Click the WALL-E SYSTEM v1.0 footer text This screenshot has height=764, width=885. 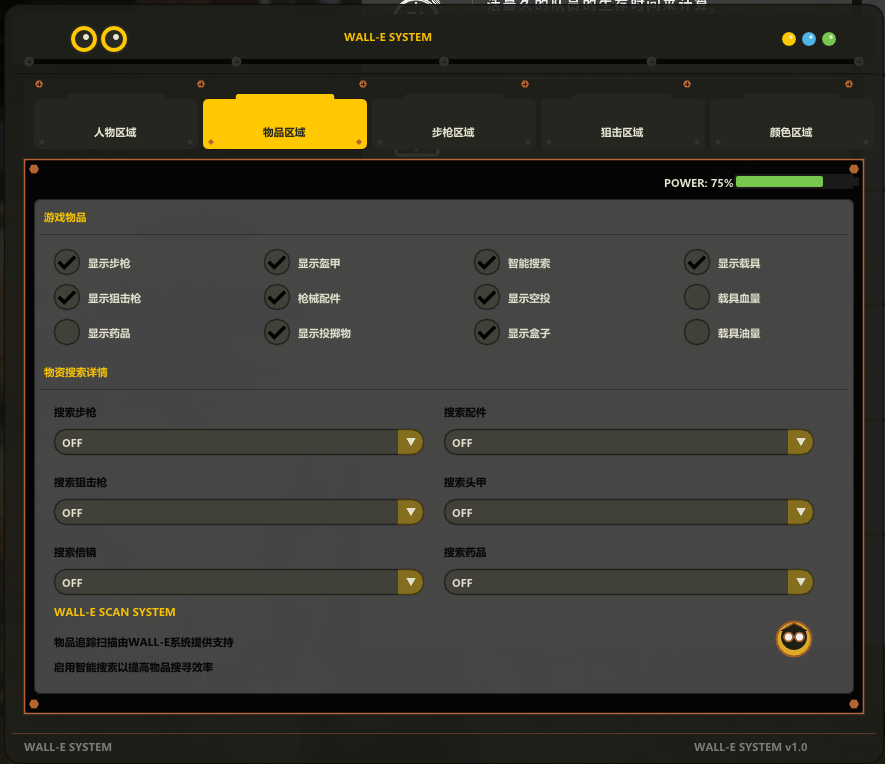[750, 747]
